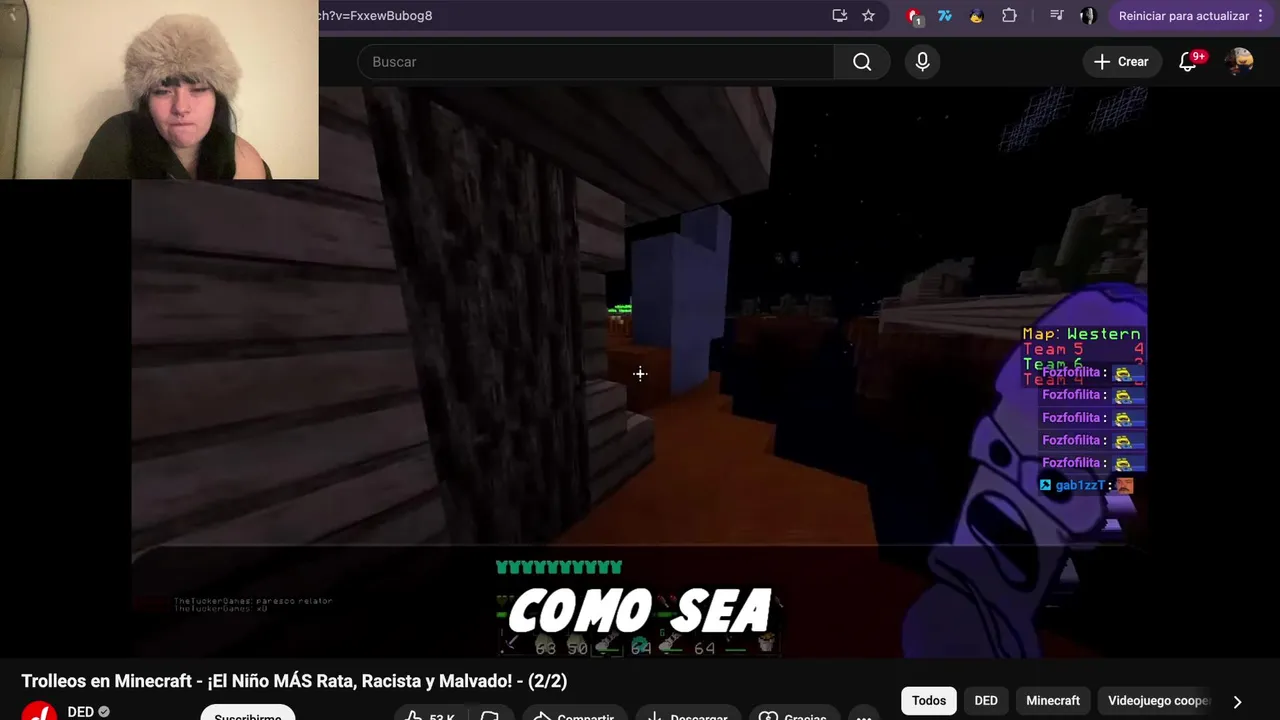1280x720 pixels.
Task: Open the Chrome three-dot menu
Action: click(x=1261, y=16)
